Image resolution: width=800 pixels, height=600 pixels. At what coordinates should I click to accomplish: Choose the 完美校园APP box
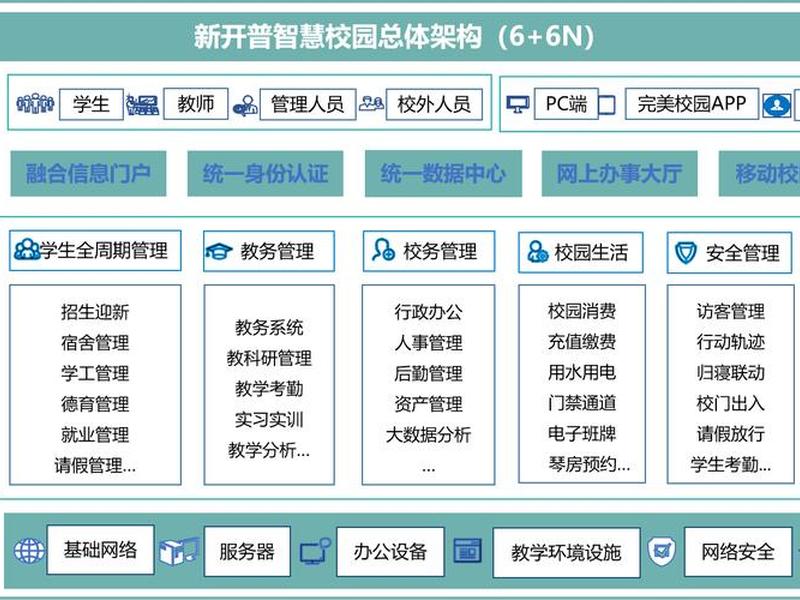click(692, 104)
